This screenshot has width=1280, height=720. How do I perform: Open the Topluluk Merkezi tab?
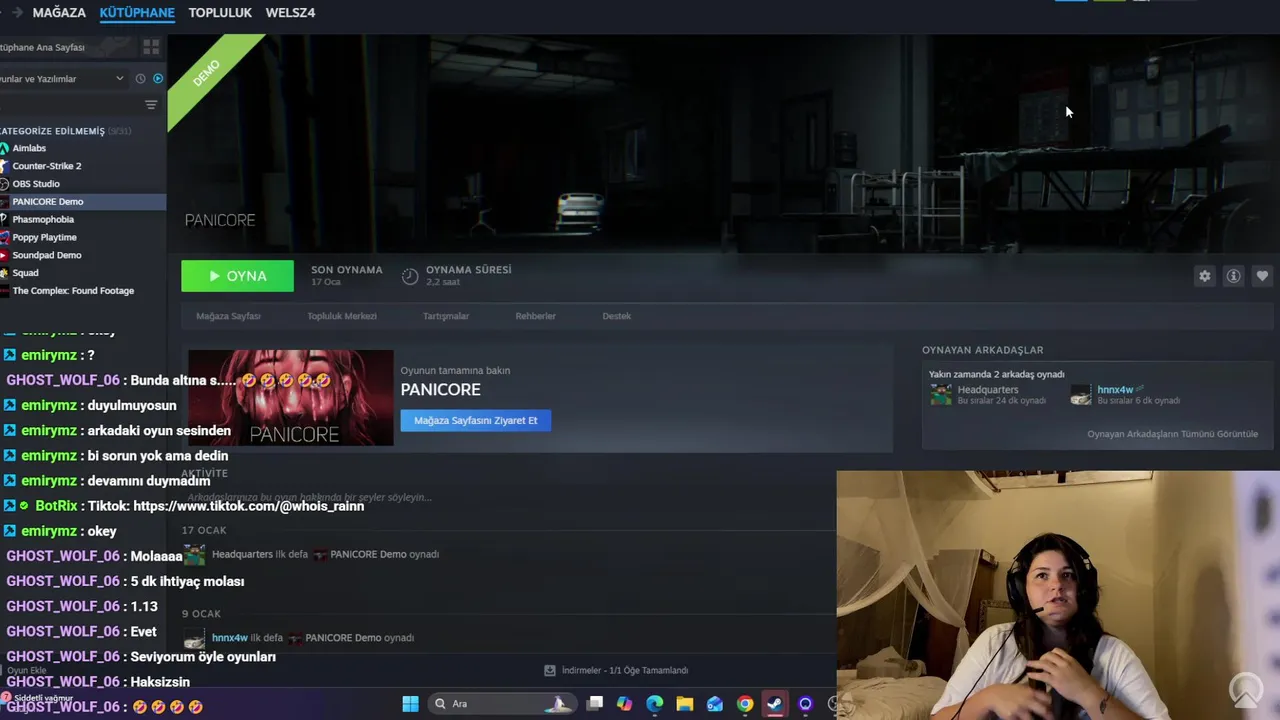click(342, 316)
